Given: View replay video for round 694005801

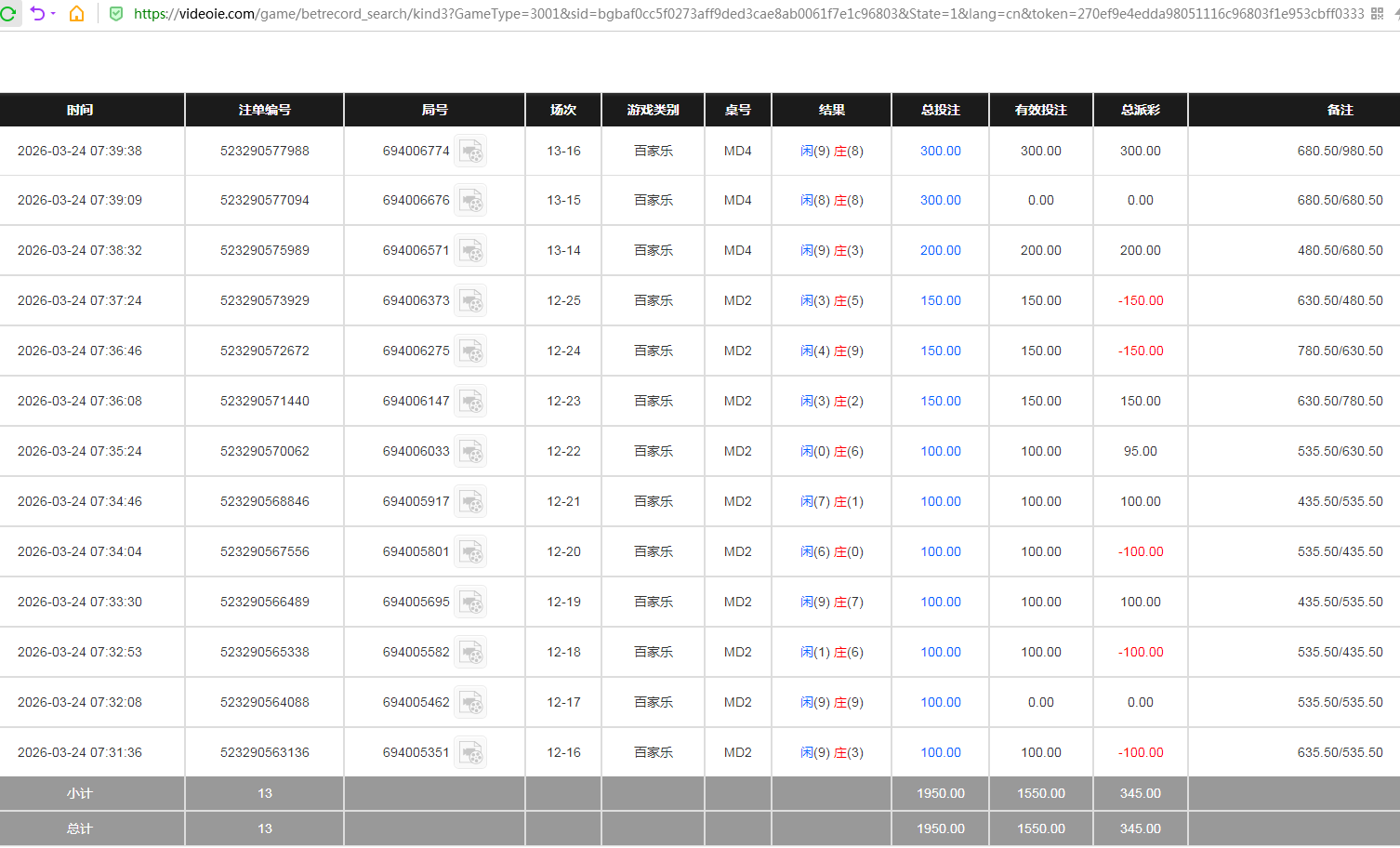Looking at the screenshot, I should click(x=471, y=552).
